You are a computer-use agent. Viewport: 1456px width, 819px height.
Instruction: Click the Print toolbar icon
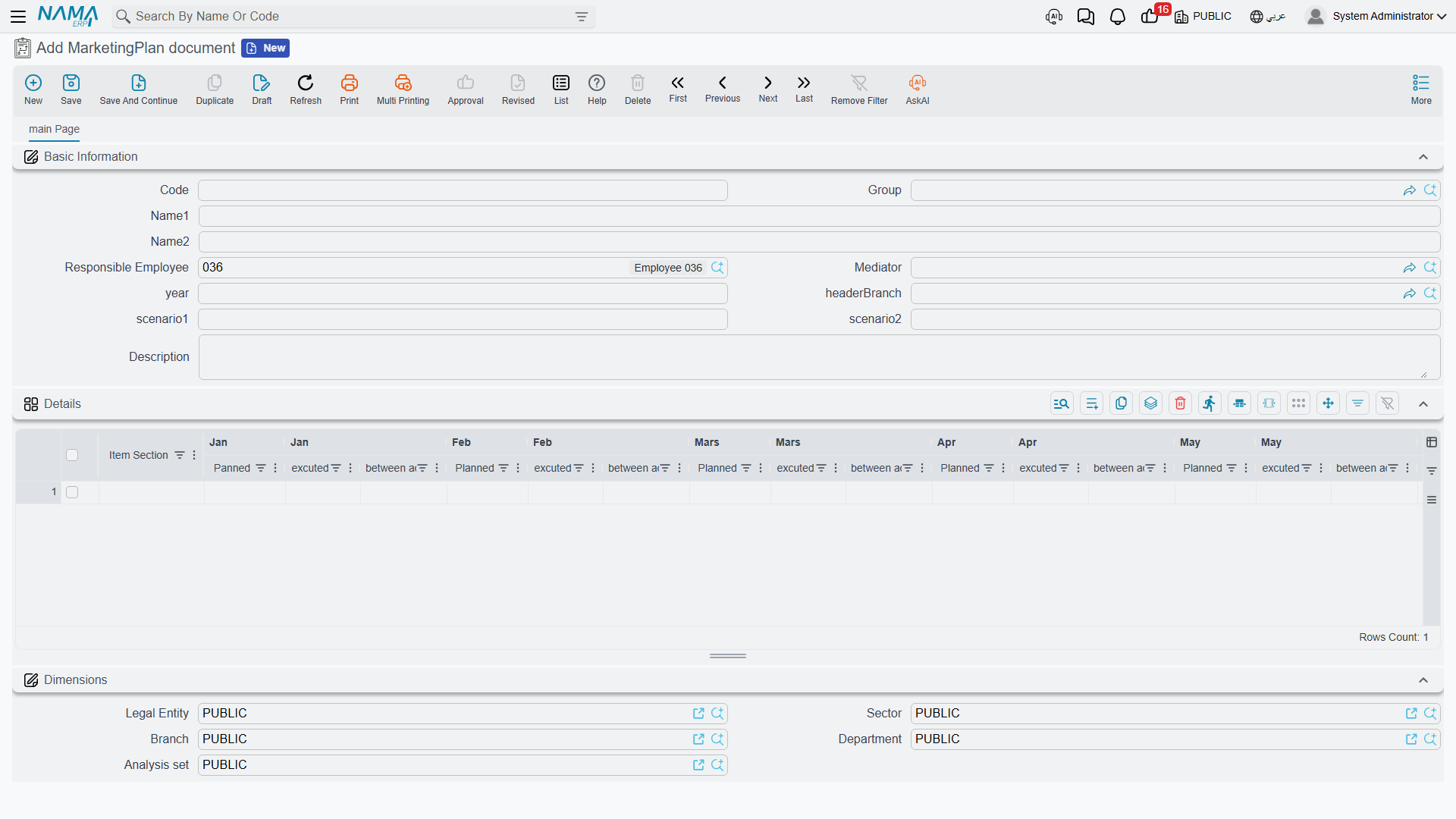click(x=350, y=83)
